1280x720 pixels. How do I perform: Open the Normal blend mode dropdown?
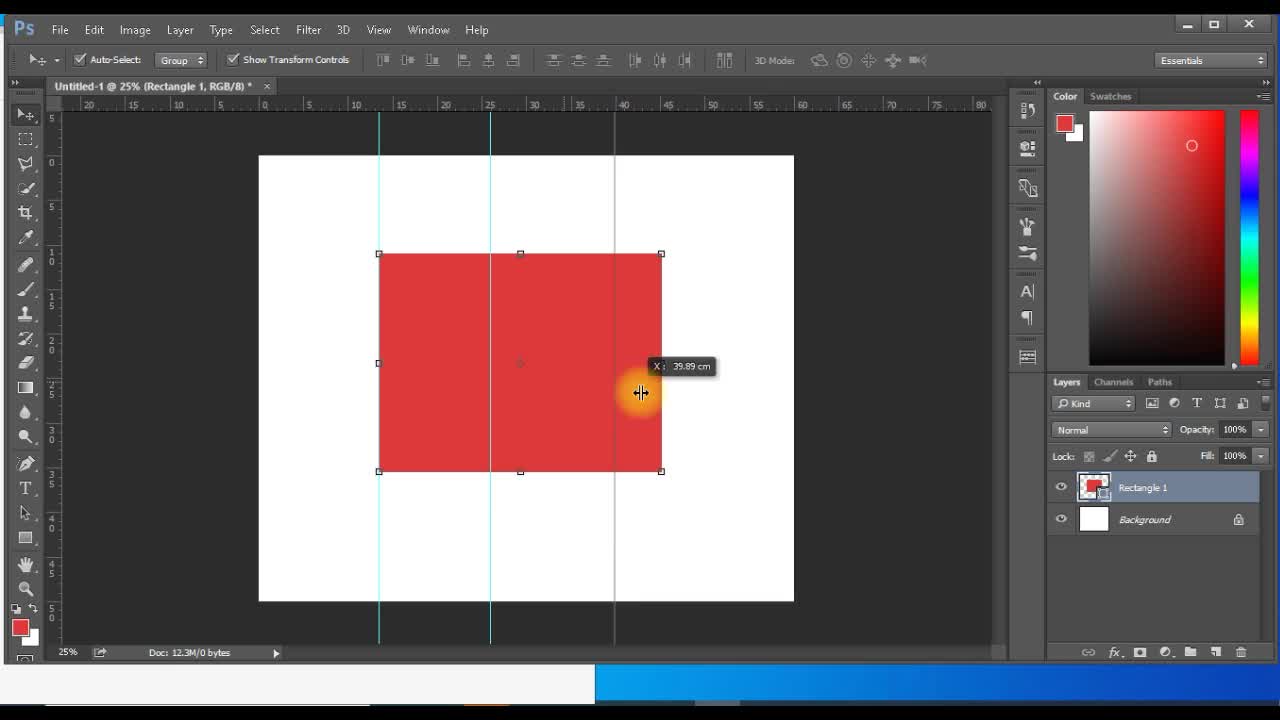pos(1111,430)
